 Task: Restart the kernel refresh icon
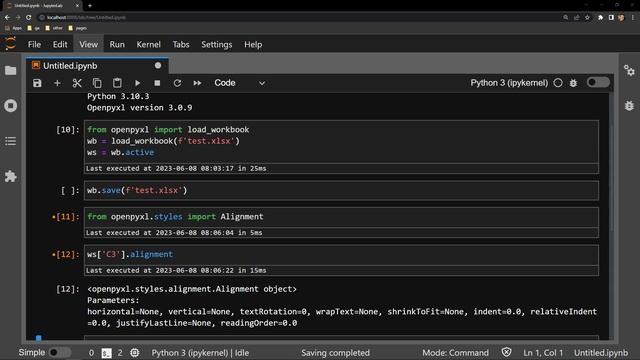[x=177, y=83]
